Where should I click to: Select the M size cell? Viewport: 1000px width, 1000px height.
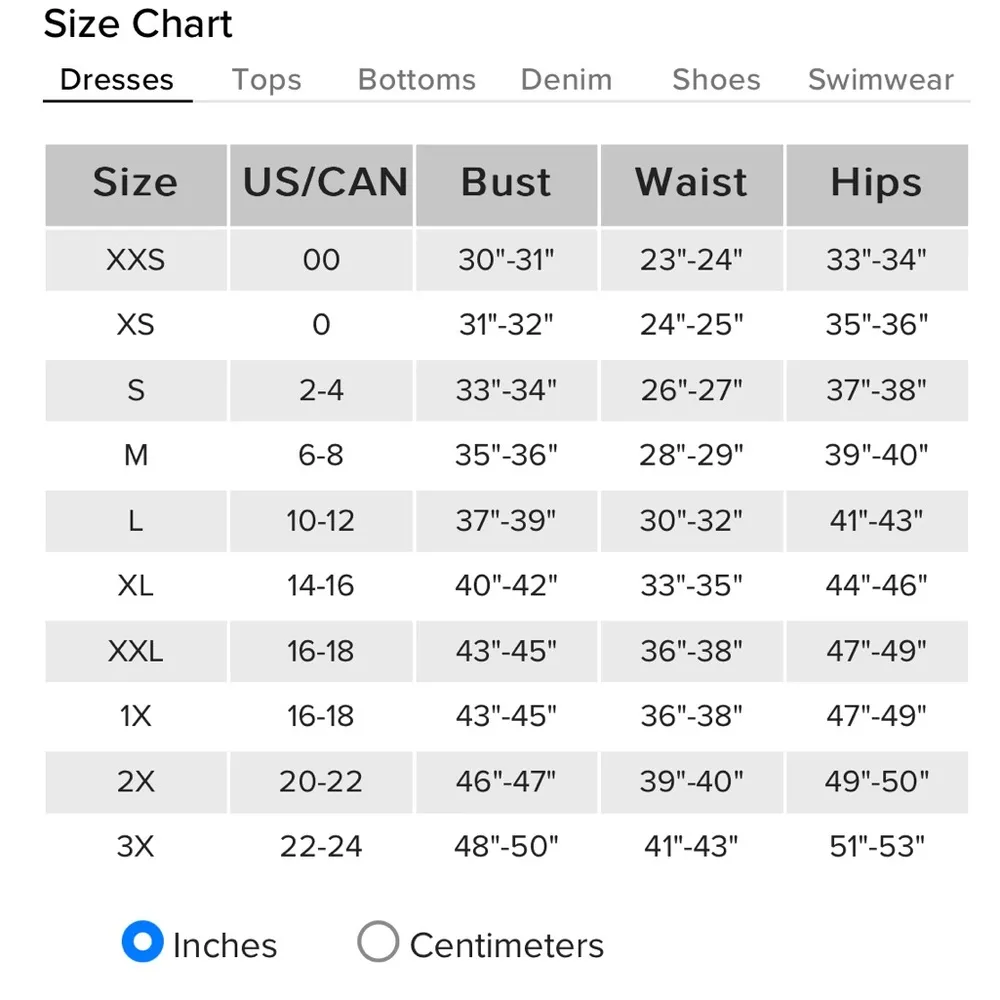[135, 456]
